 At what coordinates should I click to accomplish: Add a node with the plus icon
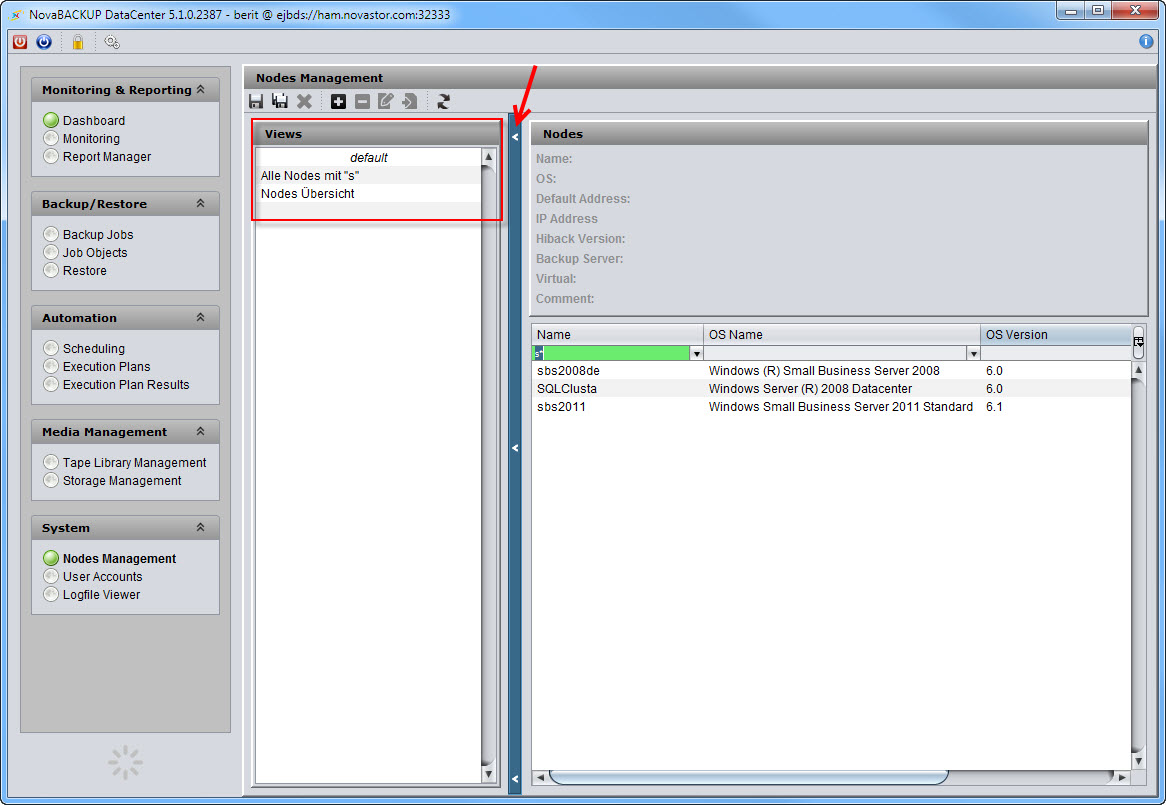[338, 101]
